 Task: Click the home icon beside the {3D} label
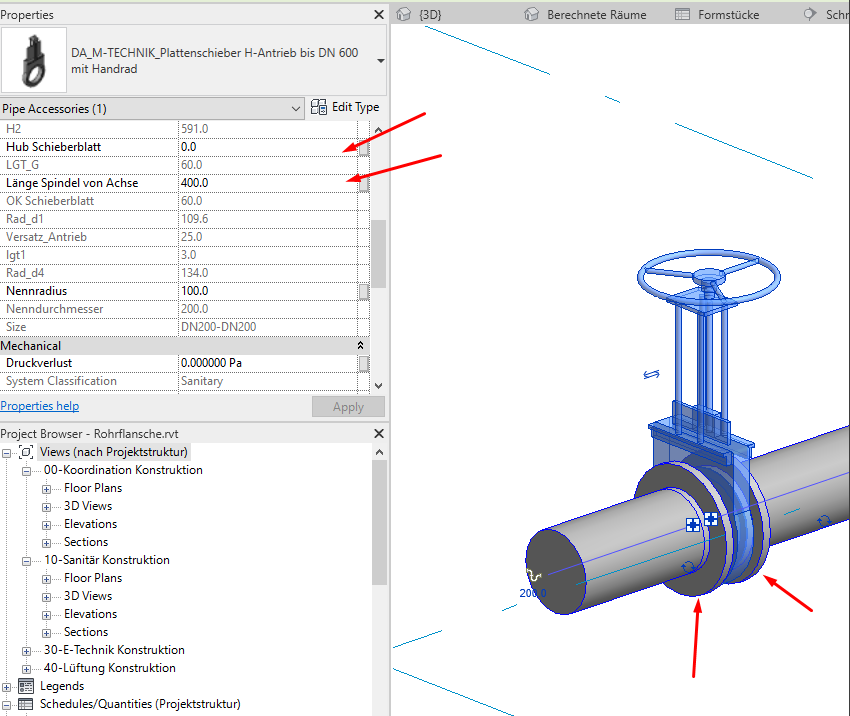[x=403, y=14]
